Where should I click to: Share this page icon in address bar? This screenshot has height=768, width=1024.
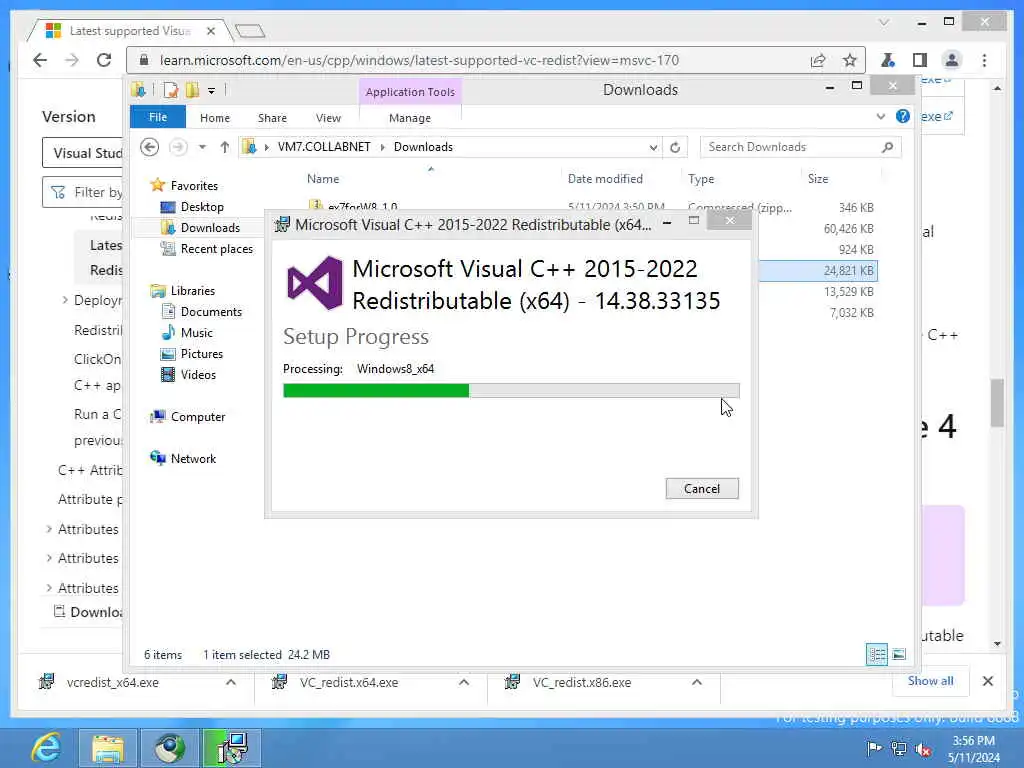818,60
